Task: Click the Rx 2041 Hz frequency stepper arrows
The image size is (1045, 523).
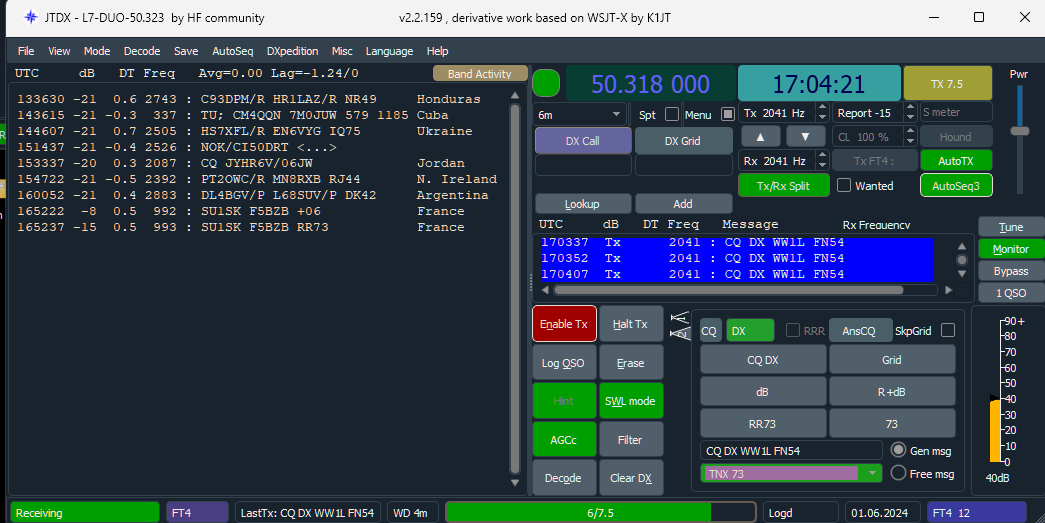Action: tap(822, 161)
